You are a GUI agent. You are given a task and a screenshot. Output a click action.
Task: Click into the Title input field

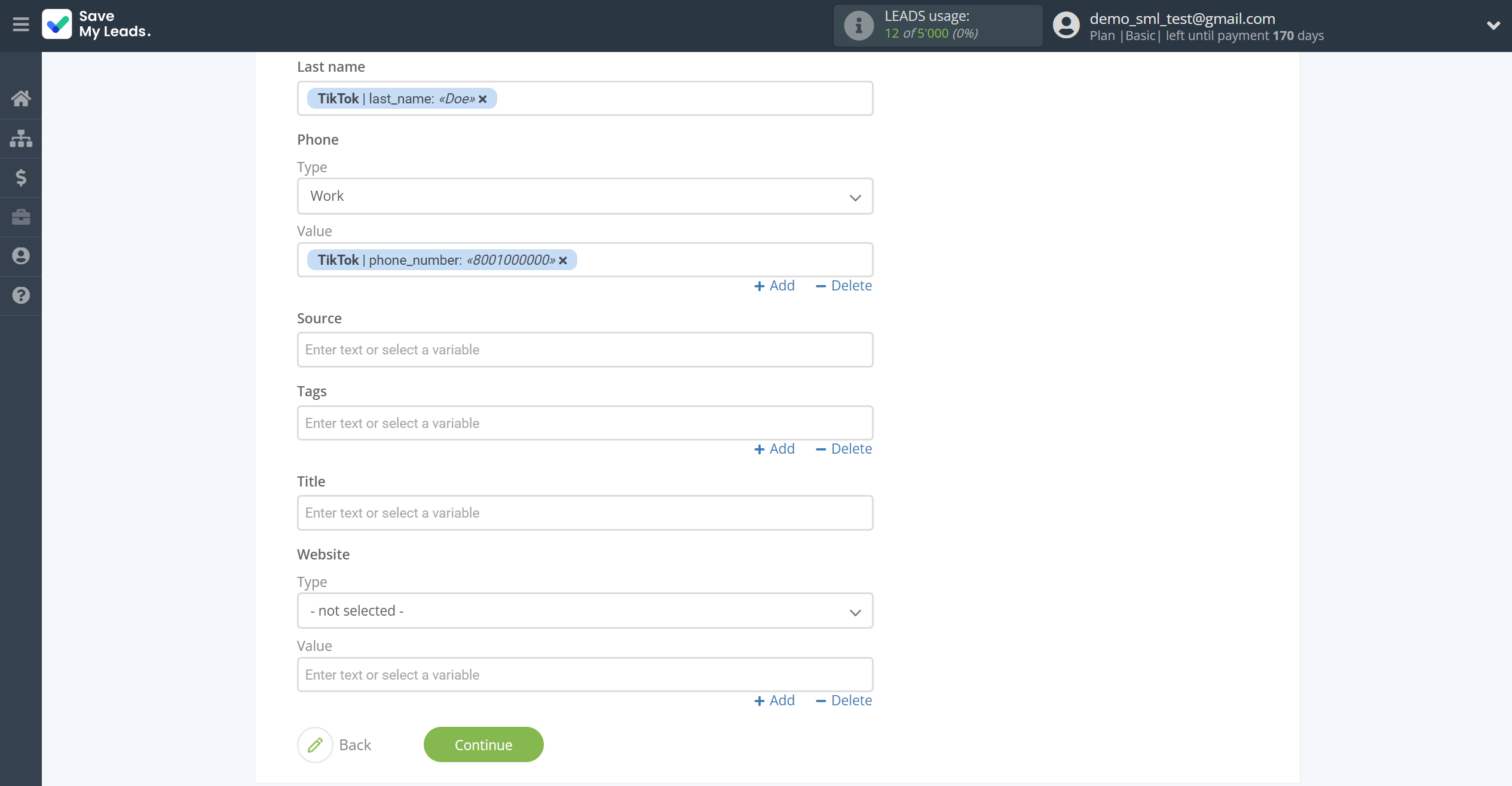pyautogui.click(x=585, y=513)
